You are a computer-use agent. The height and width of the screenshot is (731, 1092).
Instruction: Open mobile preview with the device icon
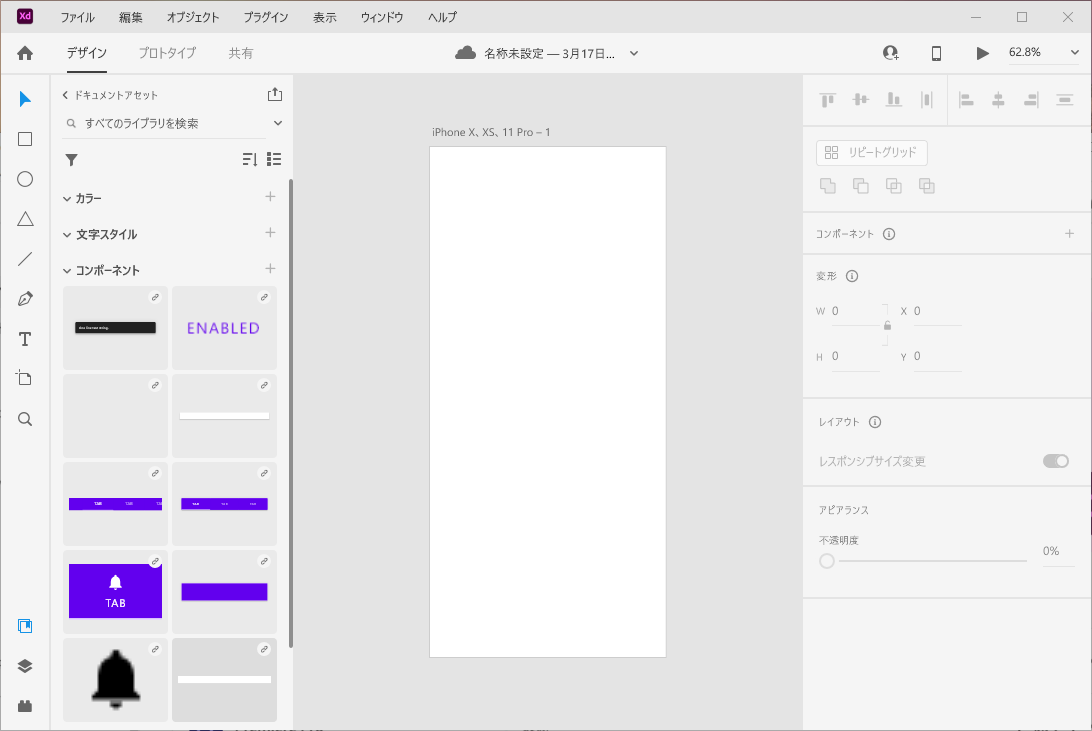pos(936,53)
